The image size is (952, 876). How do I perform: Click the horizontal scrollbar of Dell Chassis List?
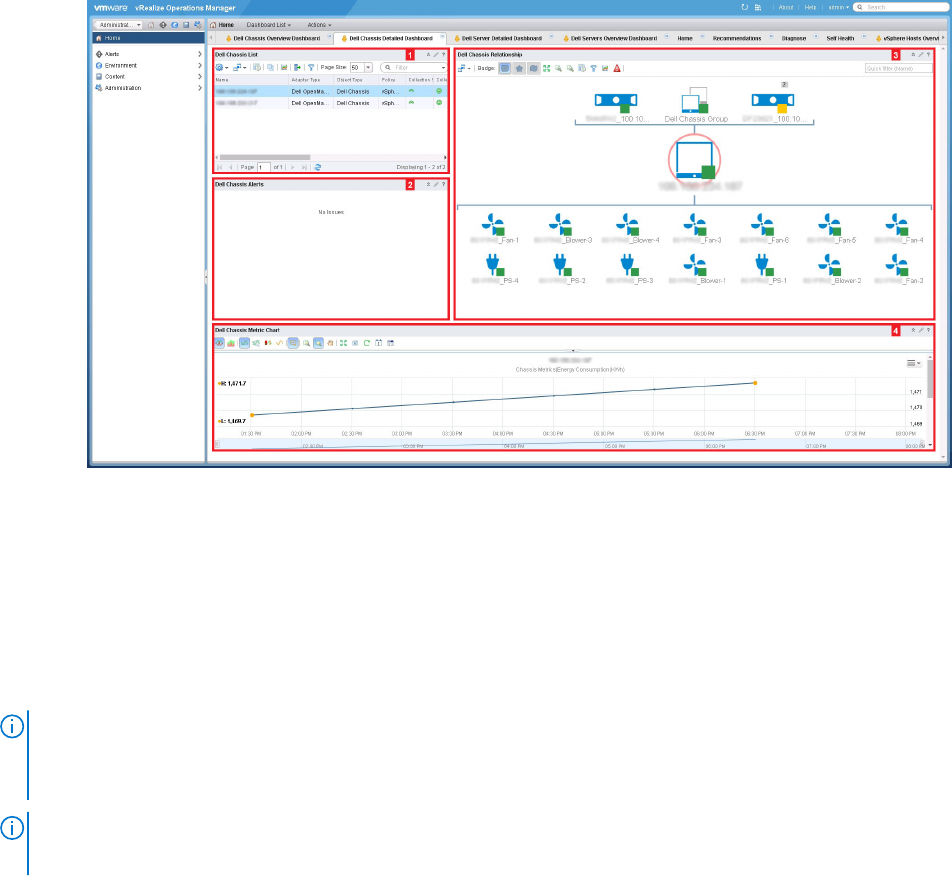265,157
